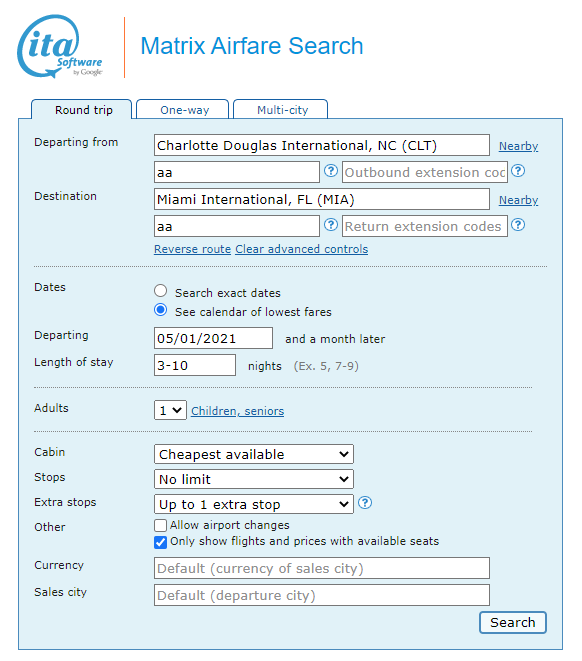Click Nearby link for destination airport

coord(518,200)
